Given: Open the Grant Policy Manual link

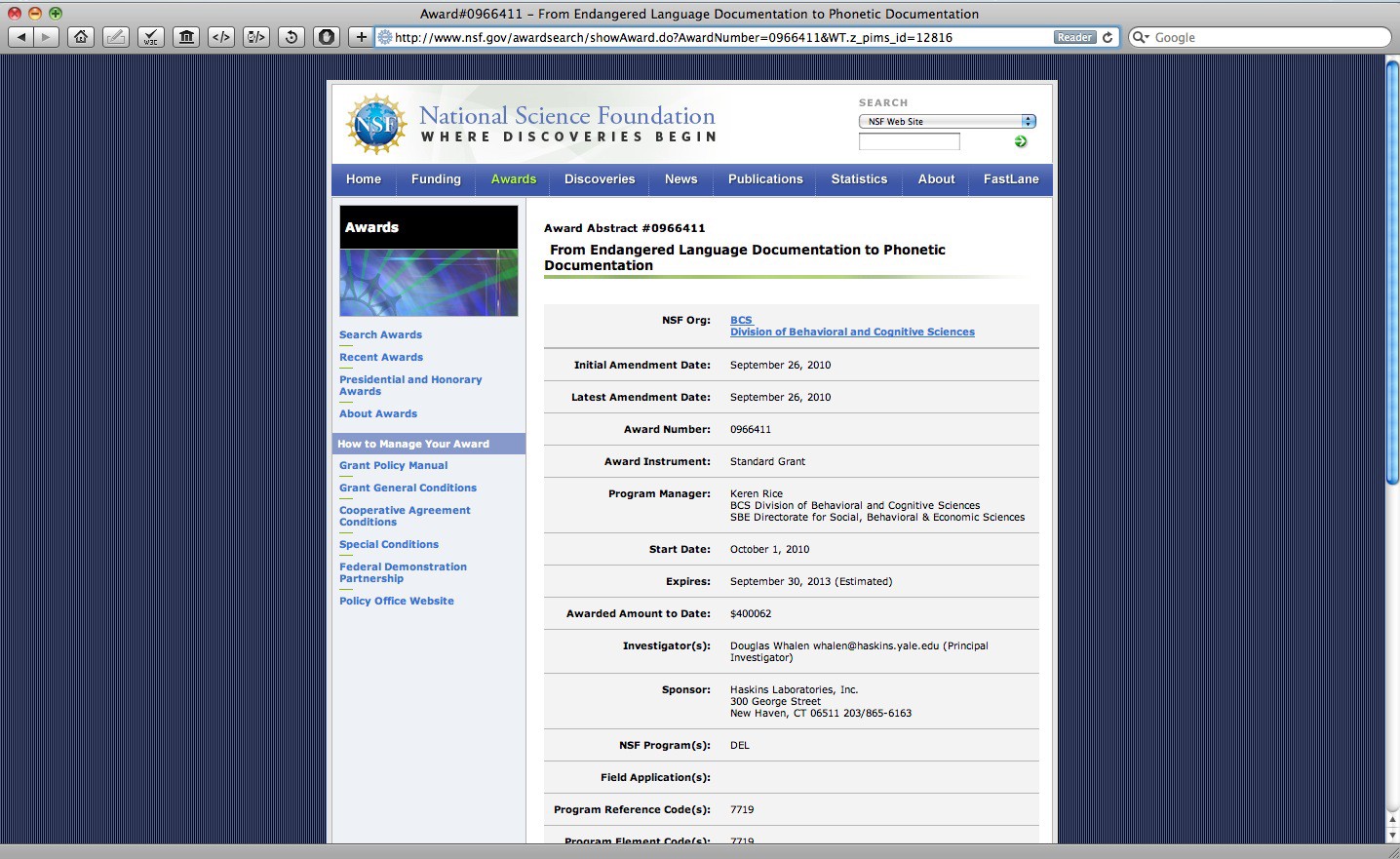Looking at the screenshot, I should tap(394, 465).
